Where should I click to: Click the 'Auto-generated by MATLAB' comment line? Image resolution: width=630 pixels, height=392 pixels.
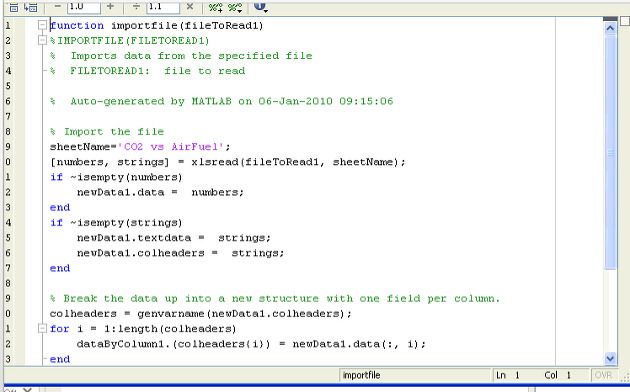click(221, 101)
